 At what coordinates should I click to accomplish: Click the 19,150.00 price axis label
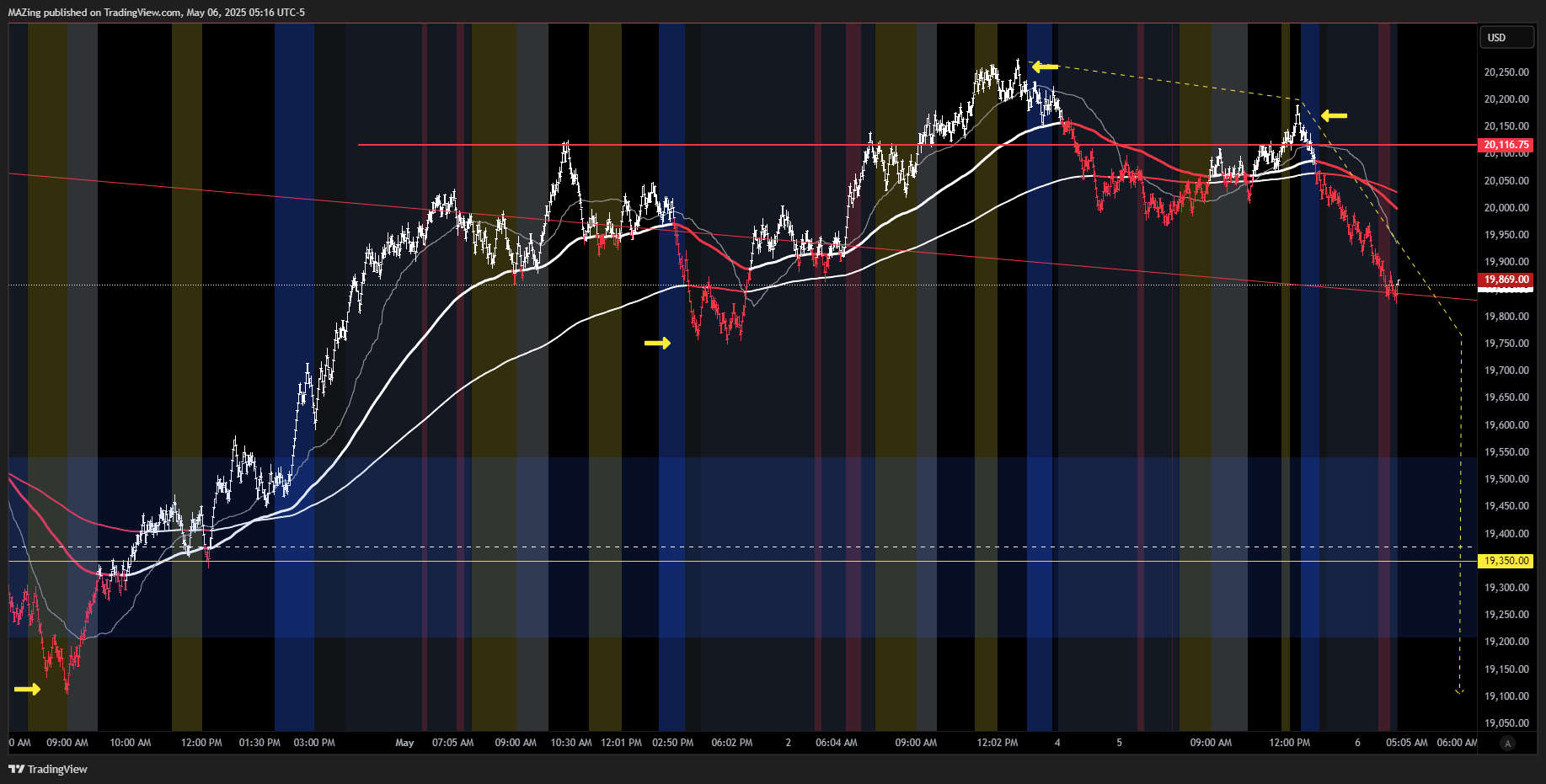click(x=1506, y=669)
